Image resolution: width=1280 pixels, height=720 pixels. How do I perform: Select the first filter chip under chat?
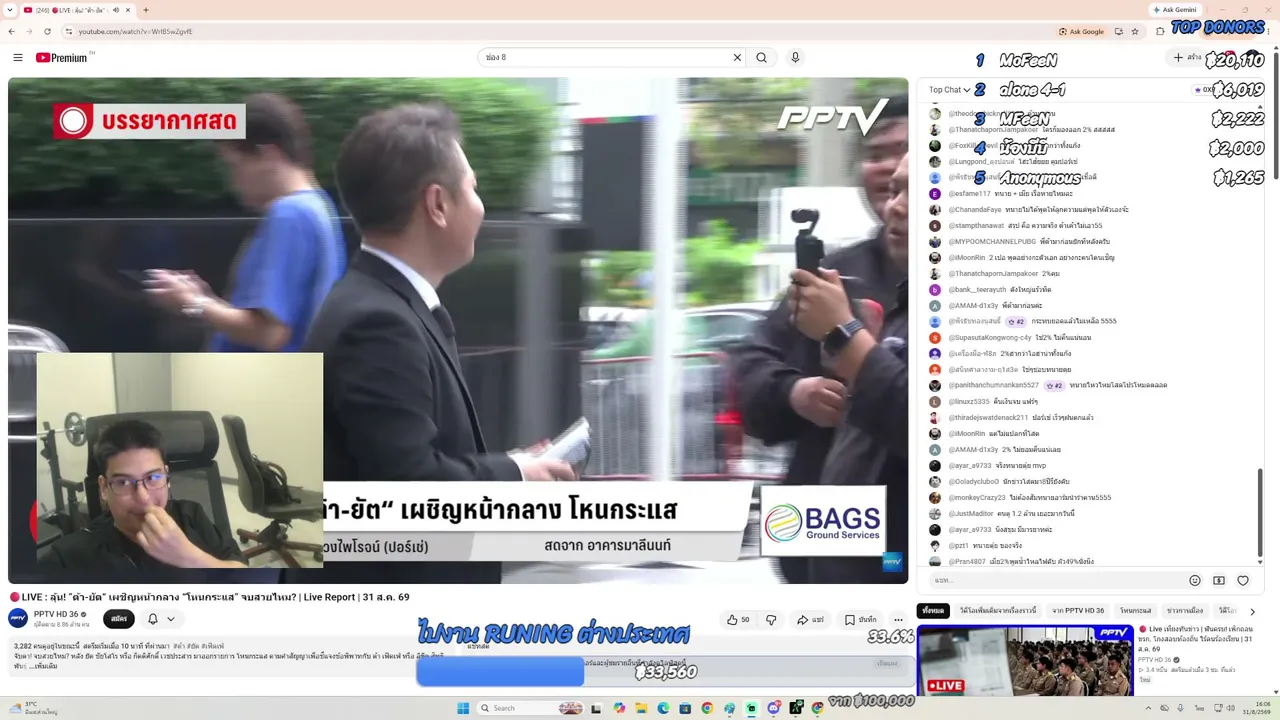pos(933,610)
